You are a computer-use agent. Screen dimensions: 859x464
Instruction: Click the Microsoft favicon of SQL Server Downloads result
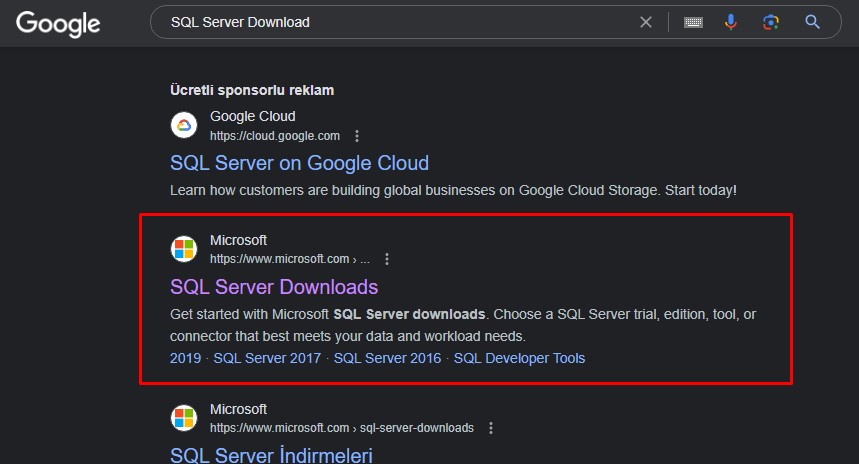(184, 249)
